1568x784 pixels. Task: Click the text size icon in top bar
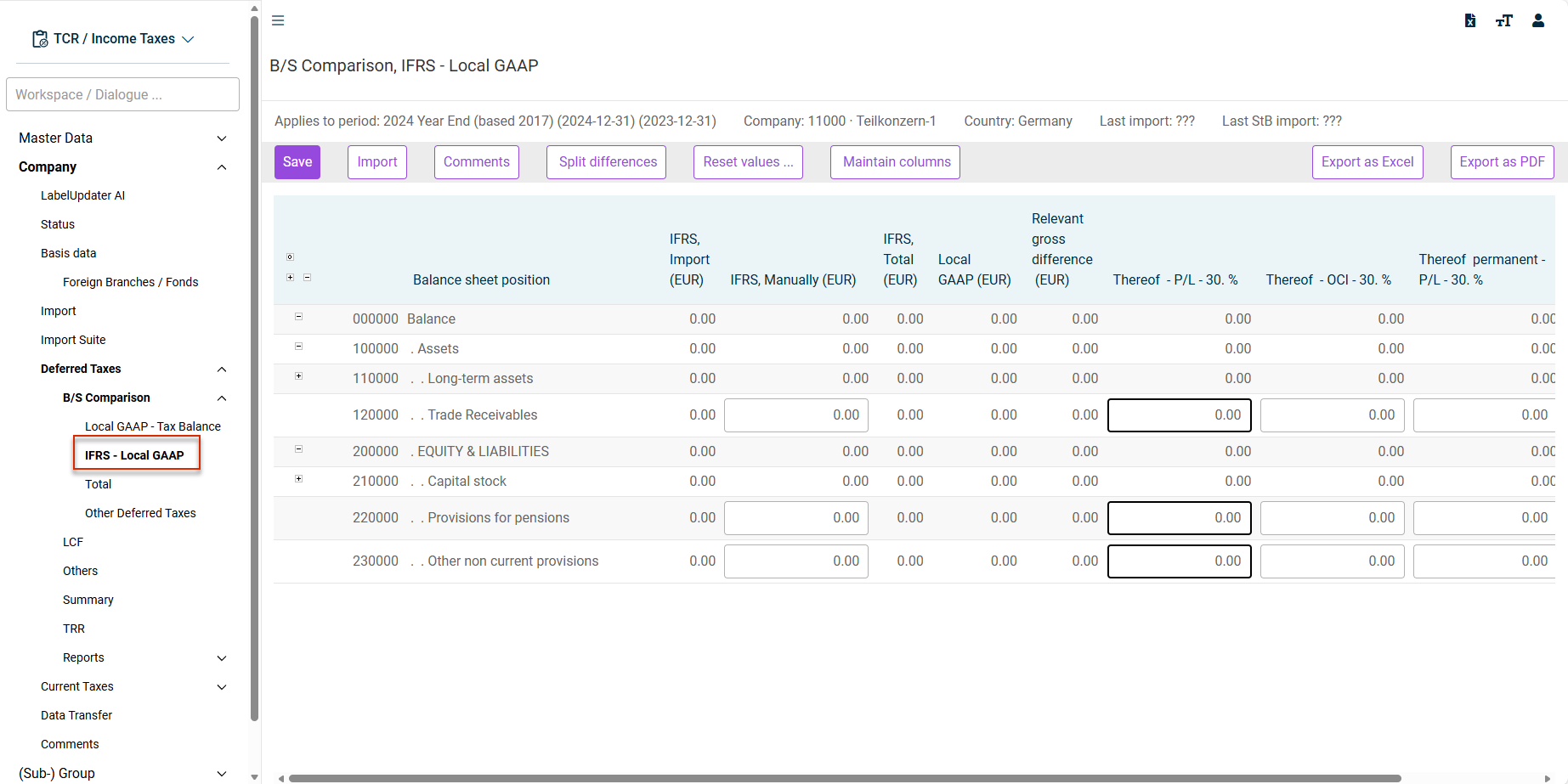[x=1504, y=20]
